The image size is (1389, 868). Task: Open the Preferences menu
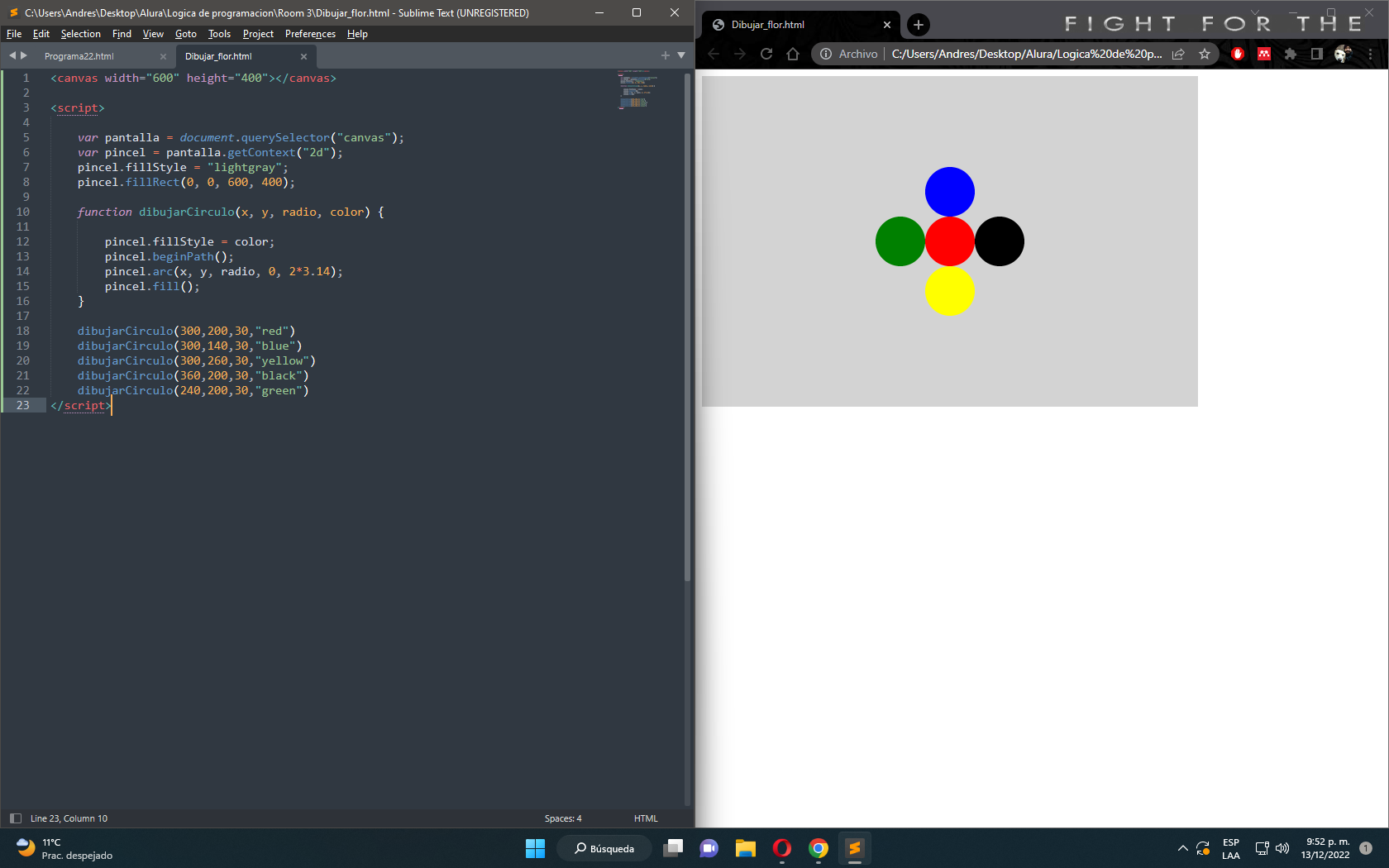pos(310,34)
